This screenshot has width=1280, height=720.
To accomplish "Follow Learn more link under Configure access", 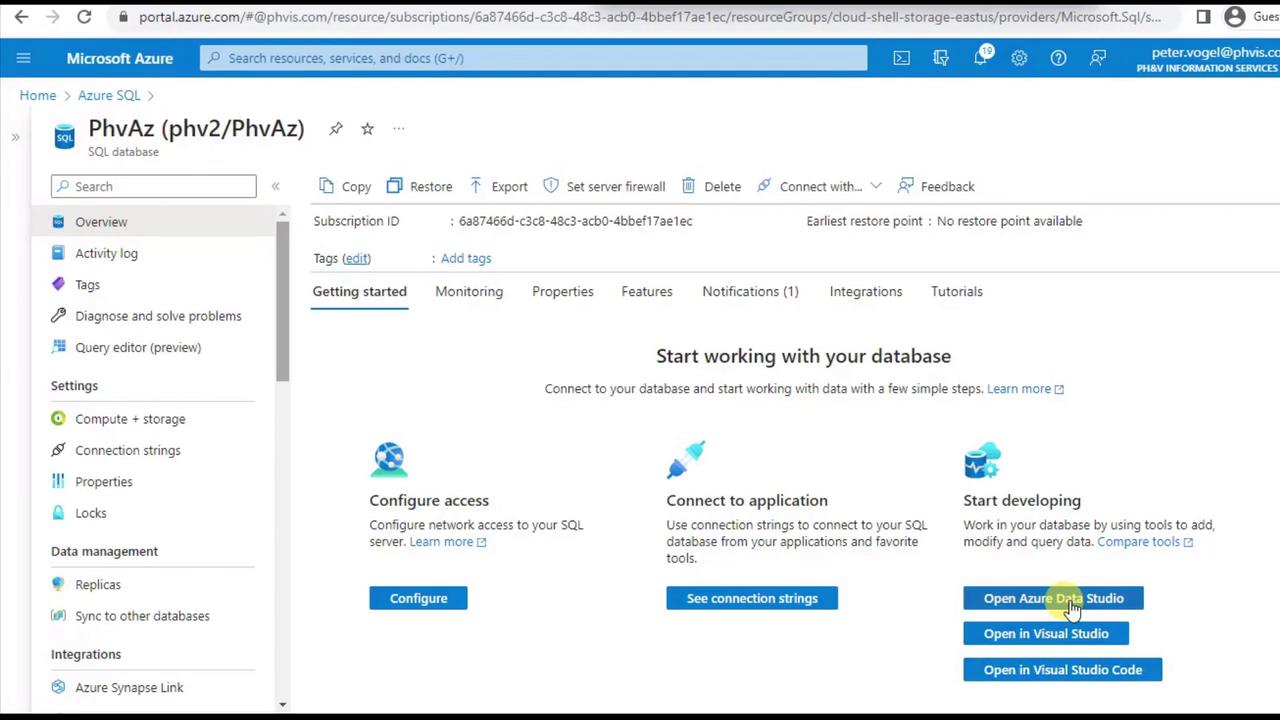I will (x=448, y=542).
